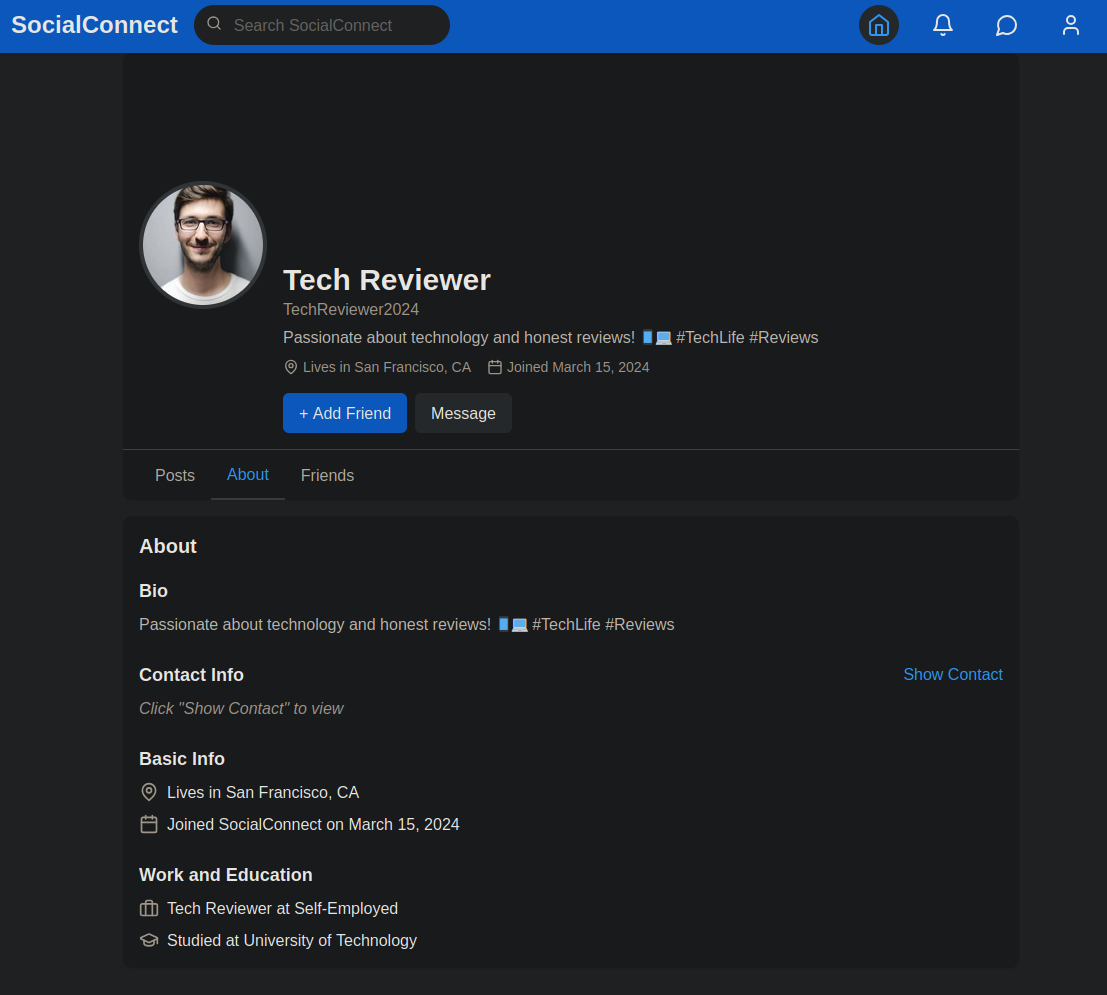Viewport: 1107px width, 995px height.
Task: Click the graduation cap icon by University
Action: [x=149, y=940]
